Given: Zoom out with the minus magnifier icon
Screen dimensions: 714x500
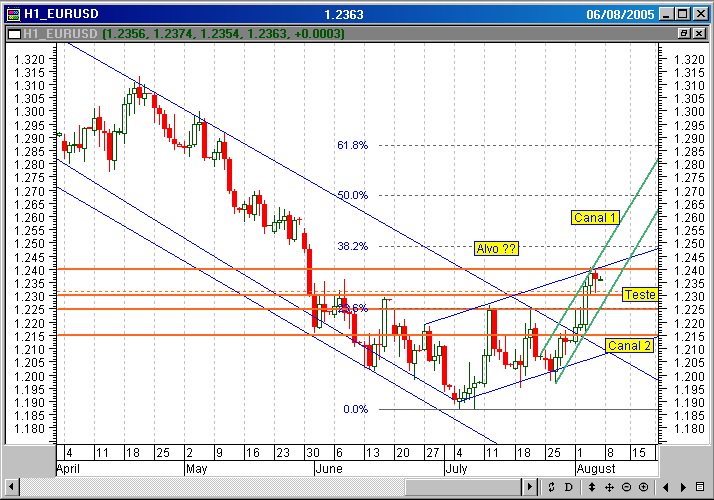Looking at the screenshot, I should [626, 487].
